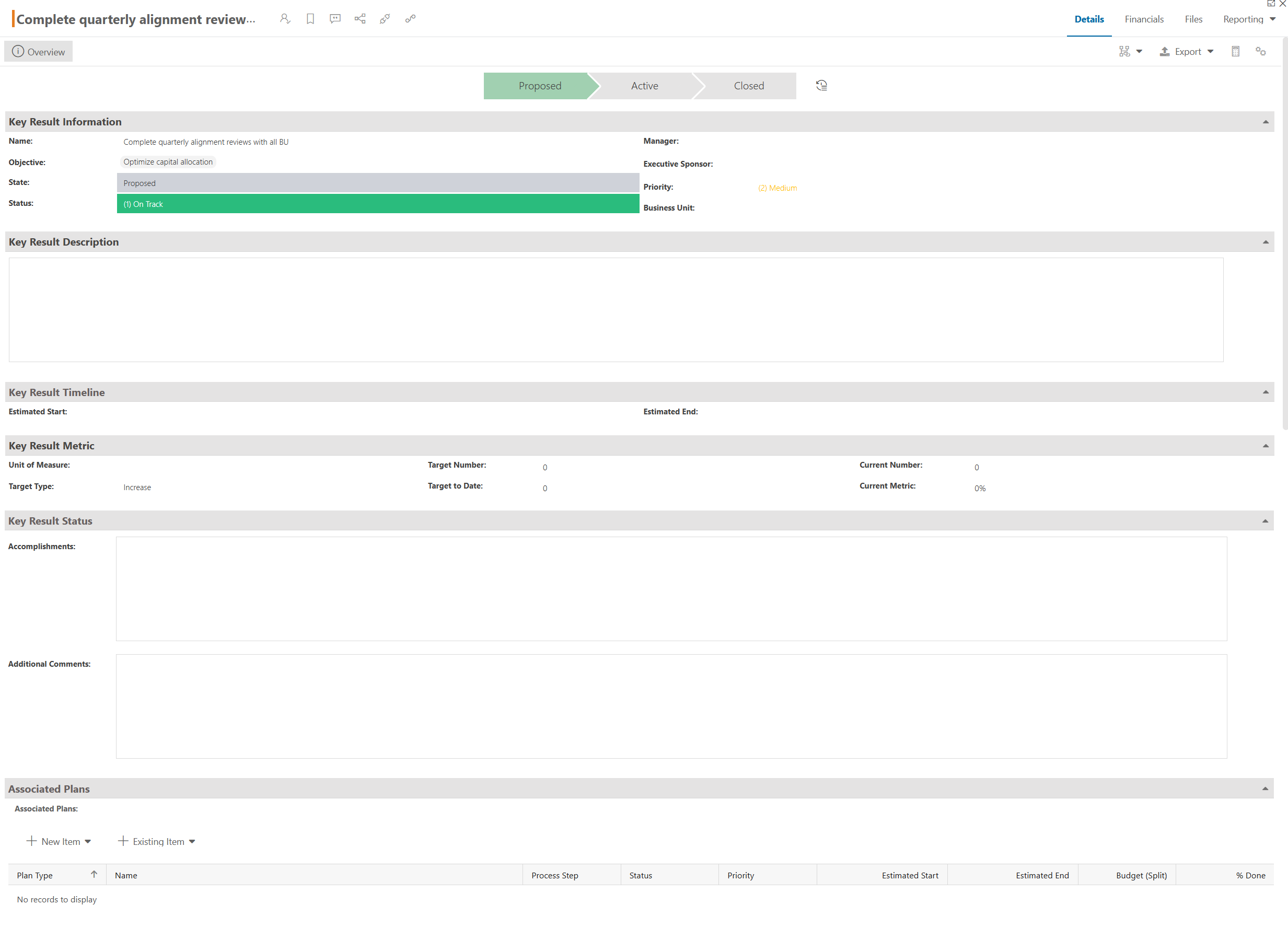Collapse the Key Result Information section
This screenshot has height=940, width=1288.
[1266, 122]
